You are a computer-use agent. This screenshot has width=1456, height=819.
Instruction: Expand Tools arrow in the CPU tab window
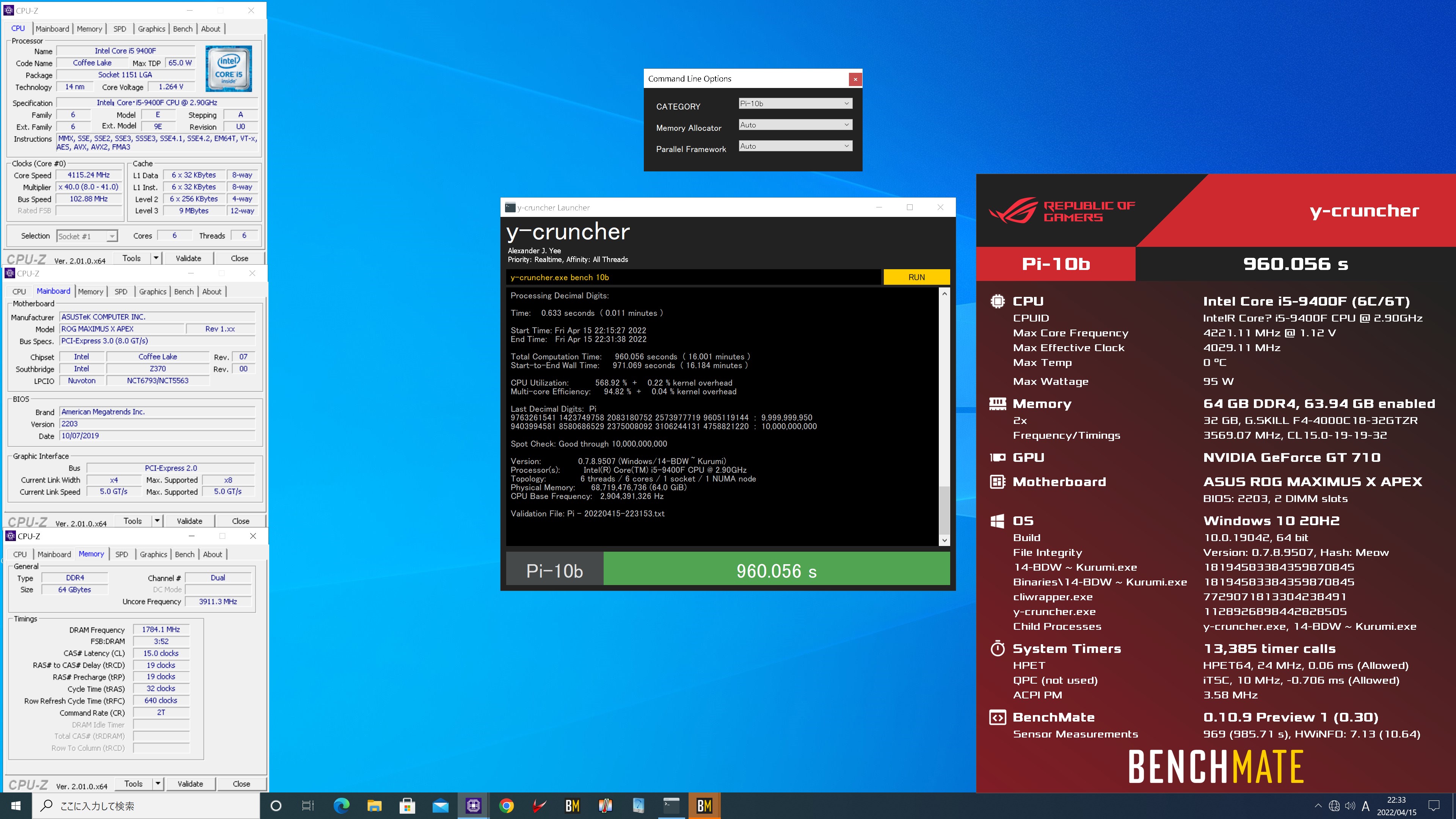tap(156, 258)
